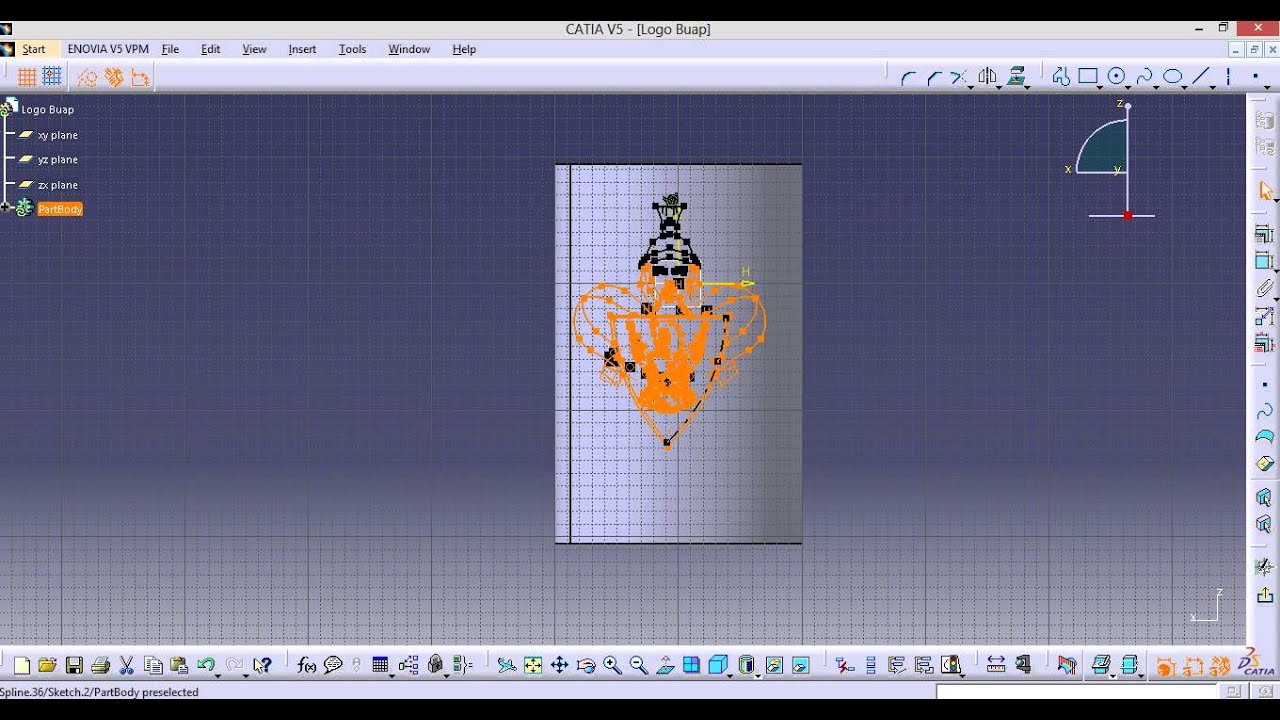Select the Trim tool

click(958, 77)
